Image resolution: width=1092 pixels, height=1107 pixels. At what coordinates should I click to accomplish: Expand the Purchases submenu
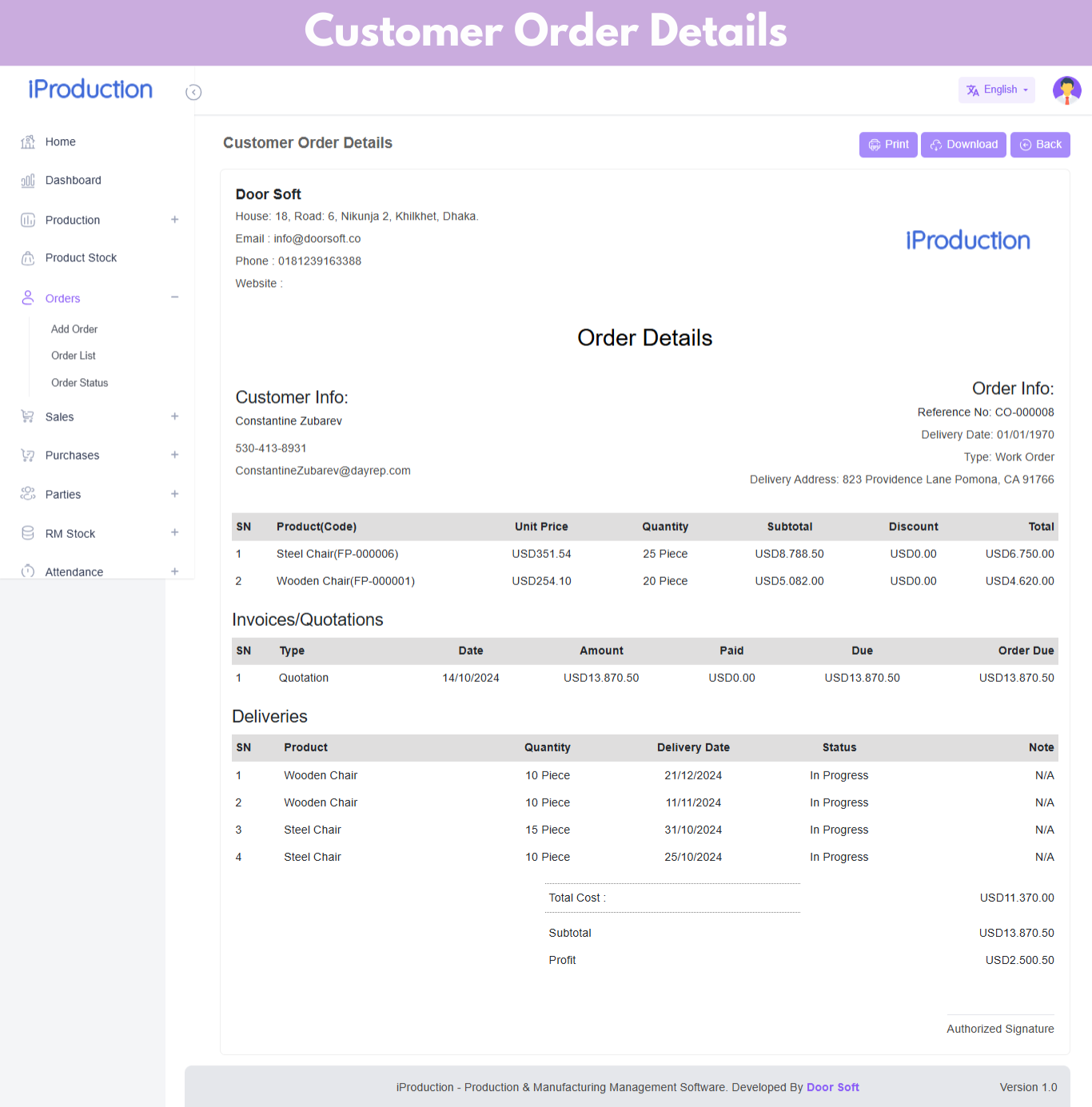pyautogui.click(x=174, y=455)
